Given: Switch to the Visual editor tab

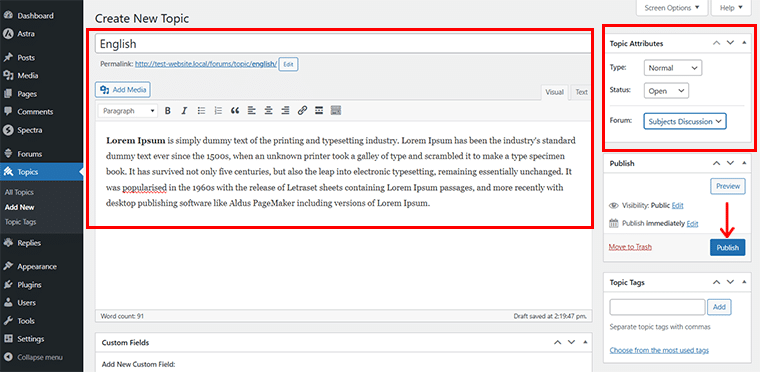Looking at the screenshot, I should [554, 92].
